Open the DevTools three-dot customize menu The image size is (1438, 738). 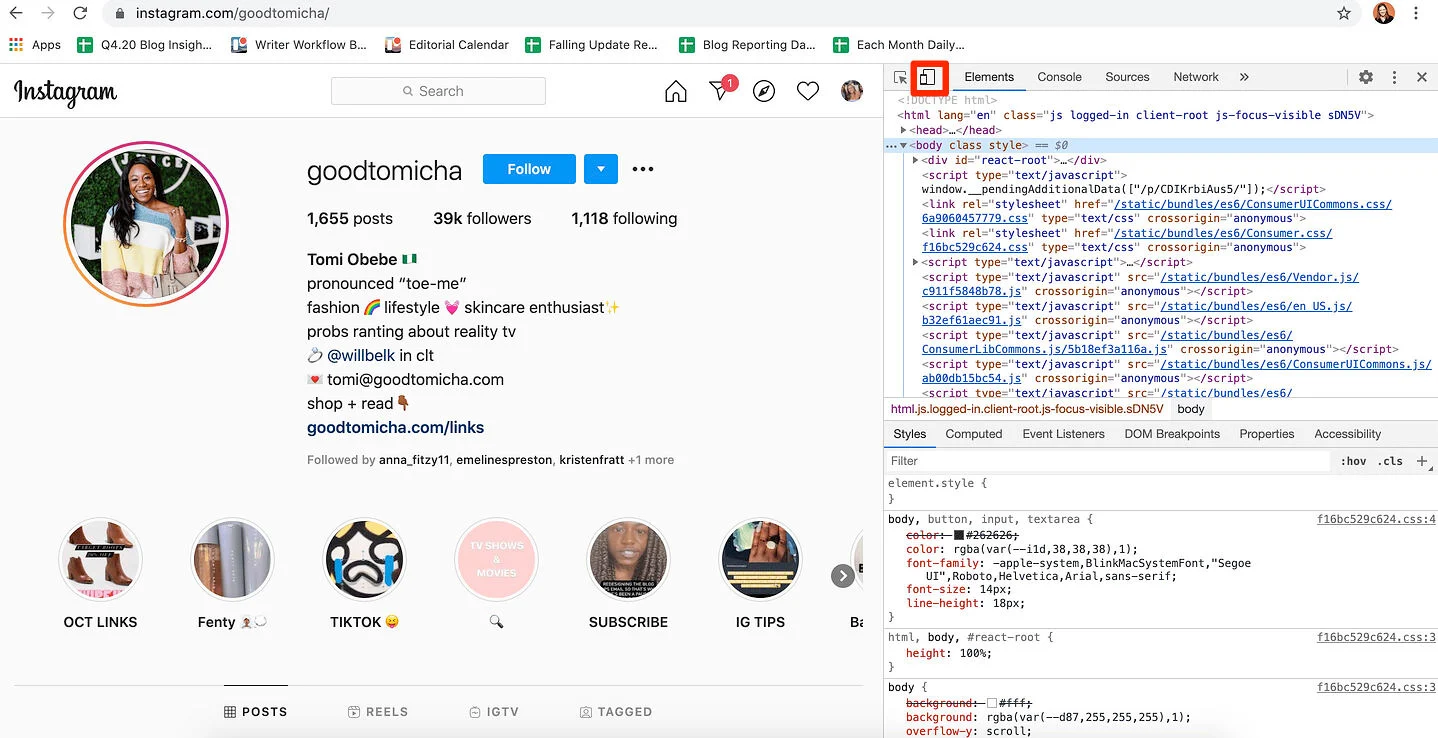click(x=1394, y=77)
